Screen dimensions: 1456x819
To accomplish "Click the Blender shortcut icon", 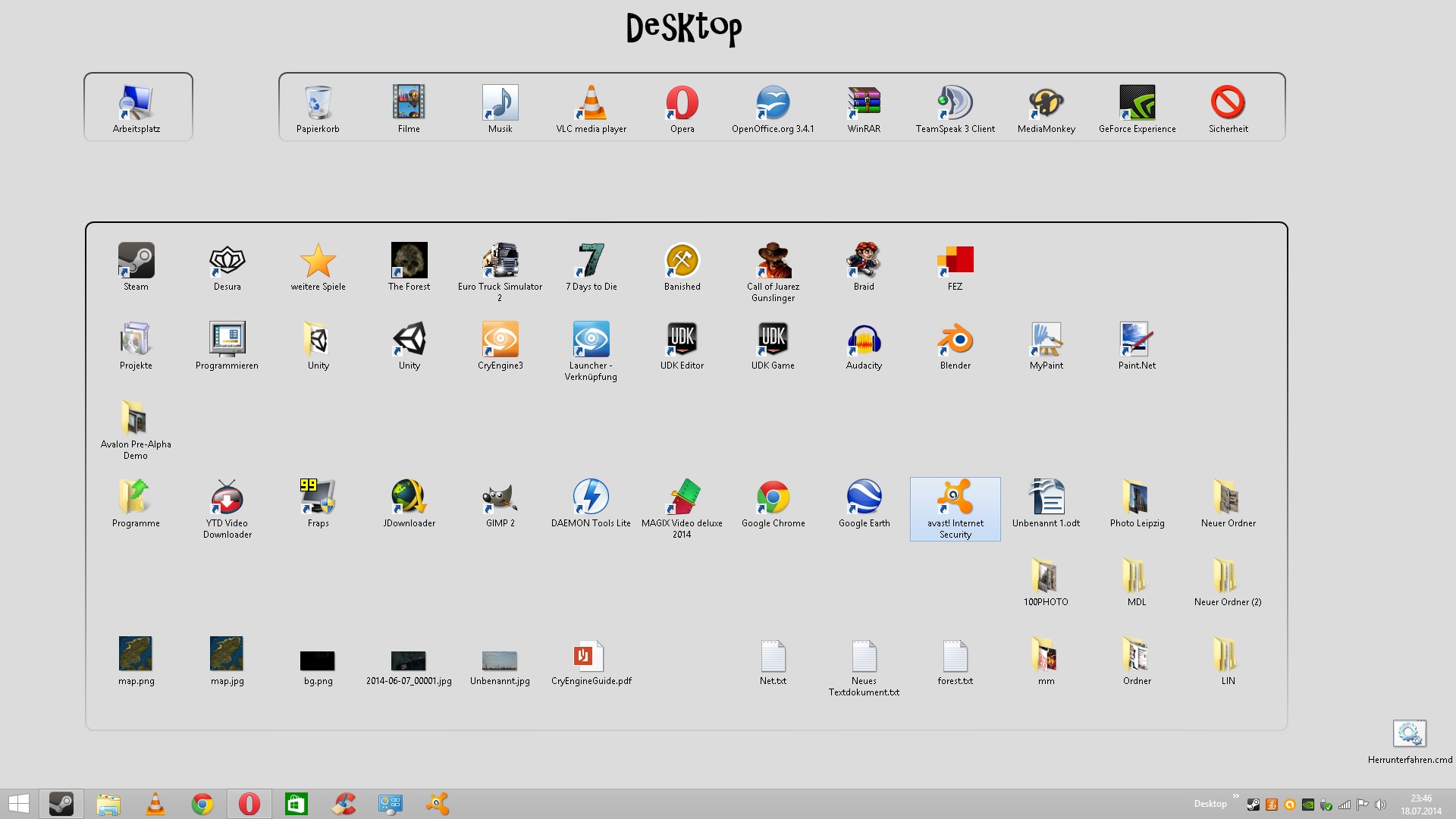I will click(955, 340).
